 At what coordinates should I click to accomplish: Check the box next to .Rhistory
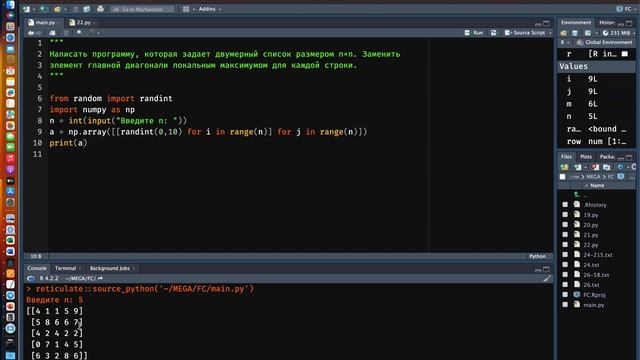pos(565,204)
